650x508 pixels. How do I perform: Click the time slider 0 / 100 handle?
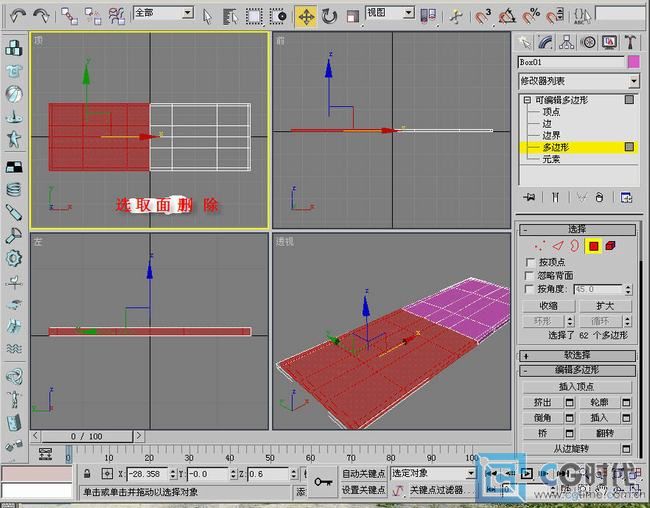(x=87, y=436)
